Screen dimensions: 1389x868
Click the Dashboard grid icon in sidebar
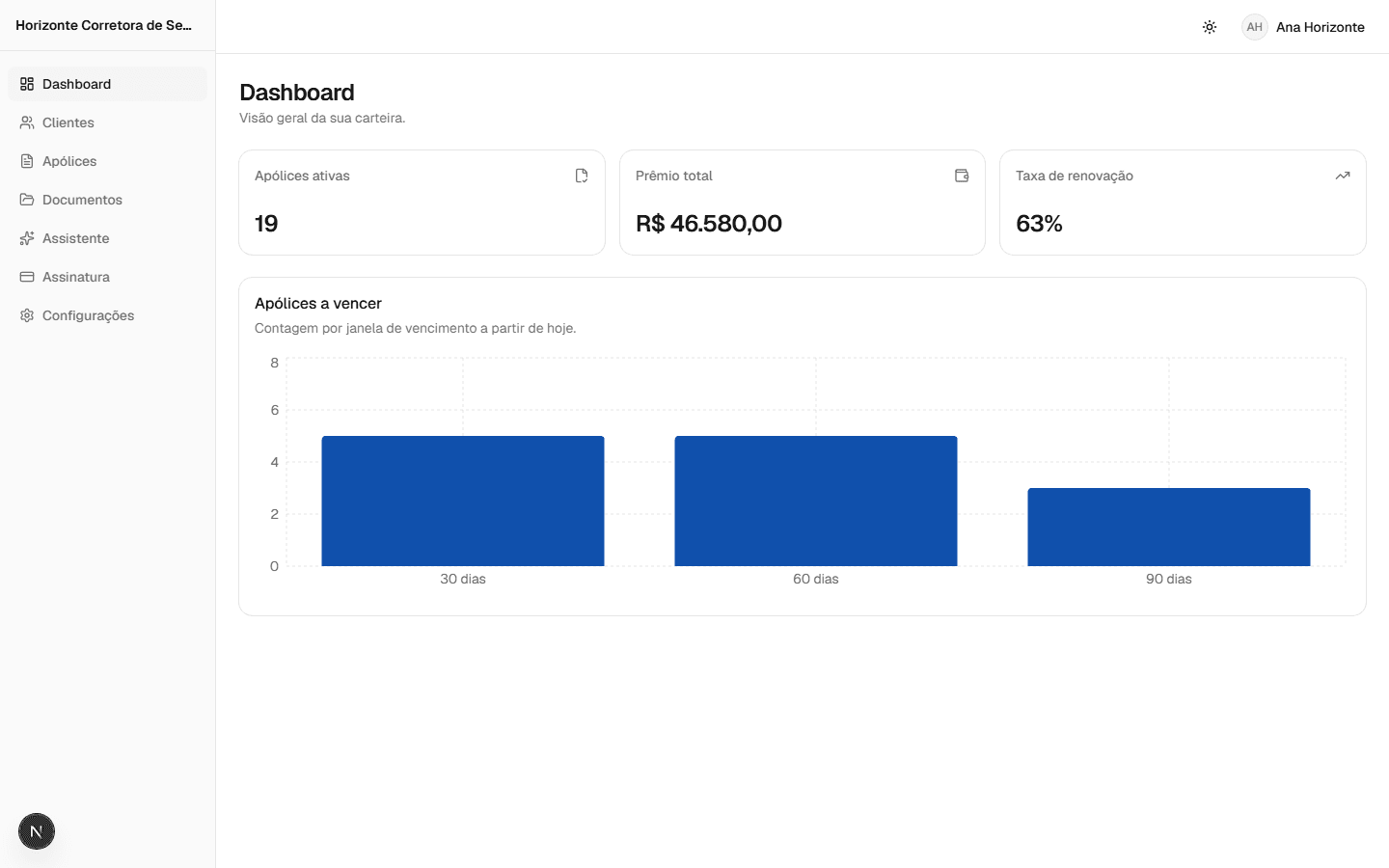click(27, 84)
